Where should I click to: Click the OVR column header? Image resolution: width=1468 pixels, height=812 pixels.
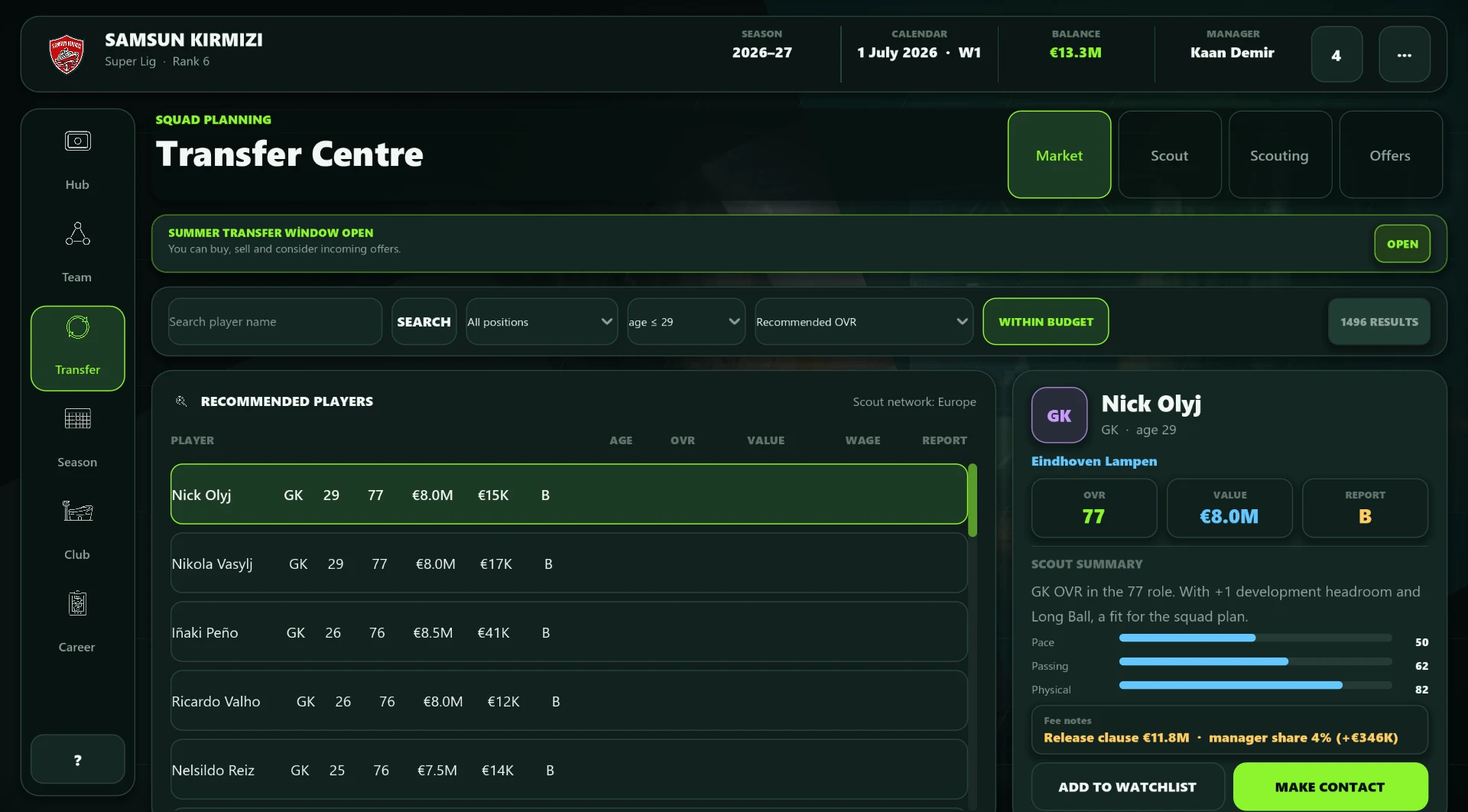pos(682,440)
